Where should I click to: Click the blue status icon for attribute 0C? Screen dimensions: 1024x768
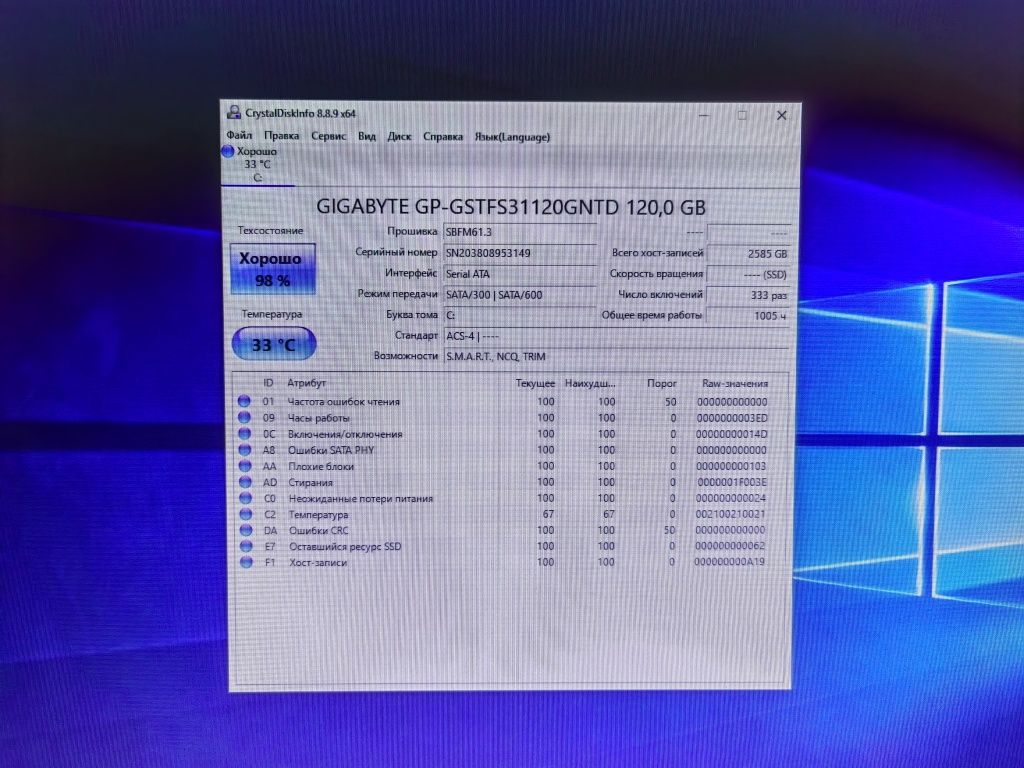(x=244, y=433)
